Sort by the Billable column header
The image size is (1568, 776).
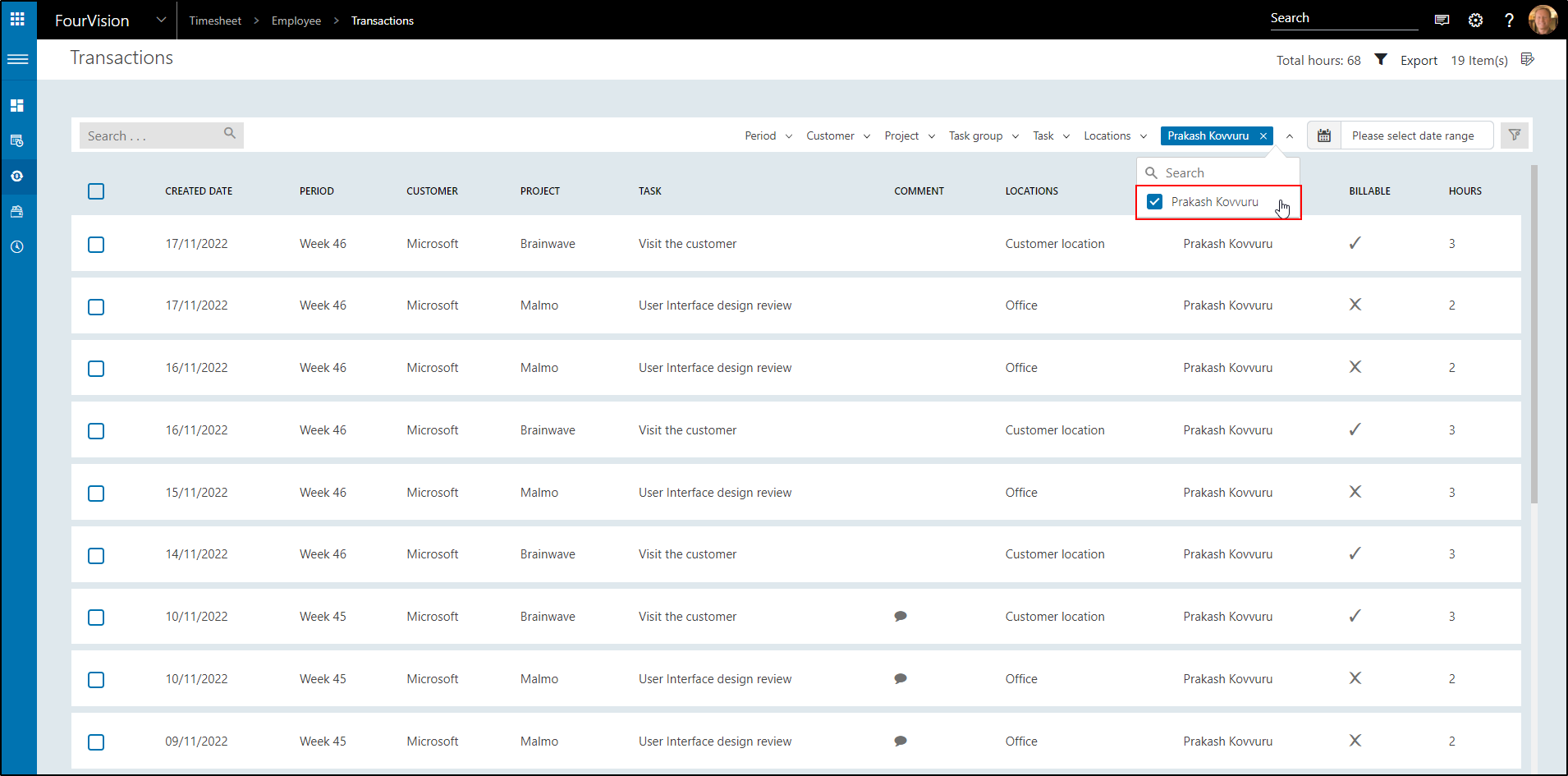tap(1369, 191)
